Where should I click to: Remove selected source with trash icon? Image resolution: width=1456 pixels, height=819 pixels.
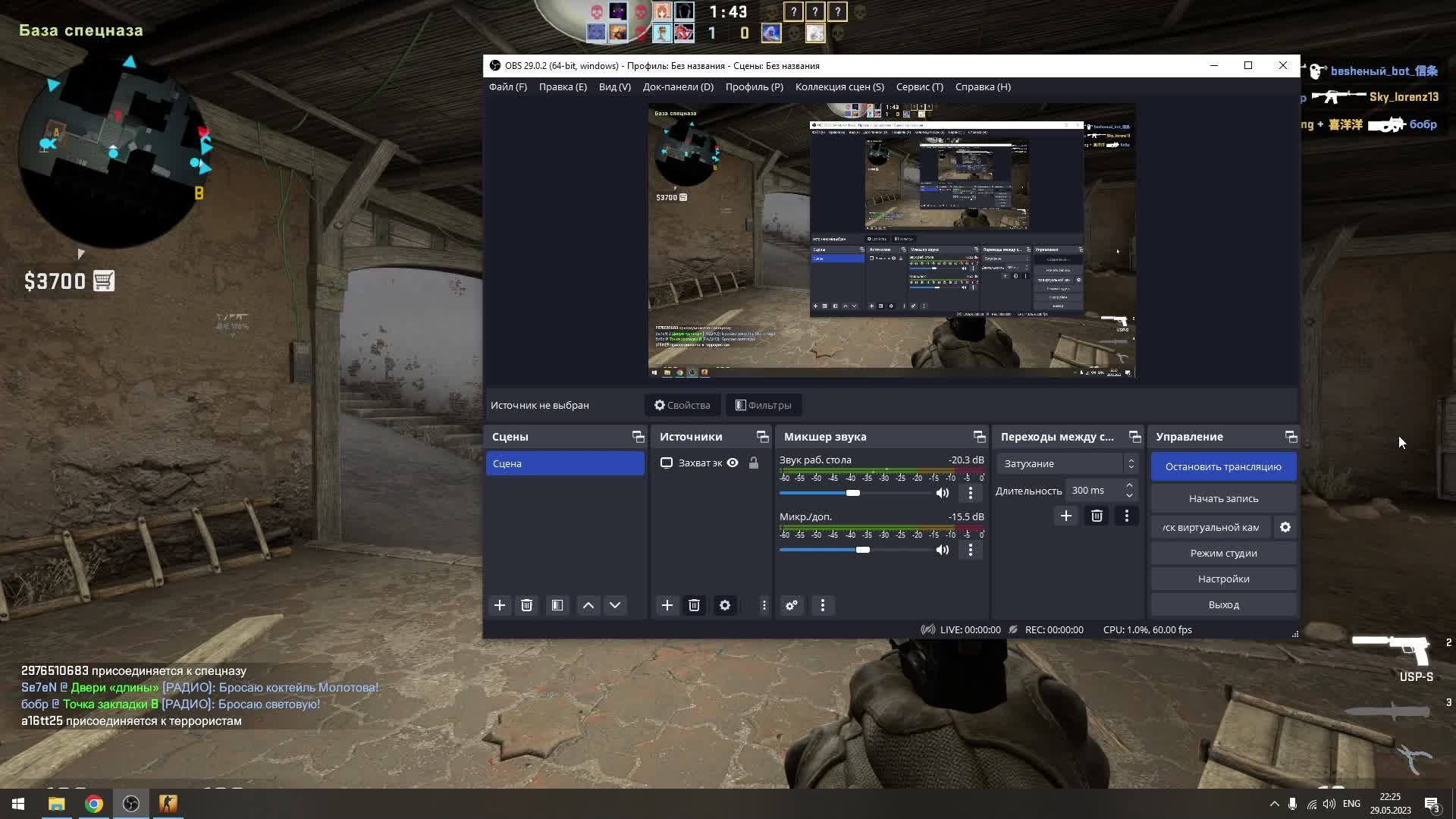point(694,605)
